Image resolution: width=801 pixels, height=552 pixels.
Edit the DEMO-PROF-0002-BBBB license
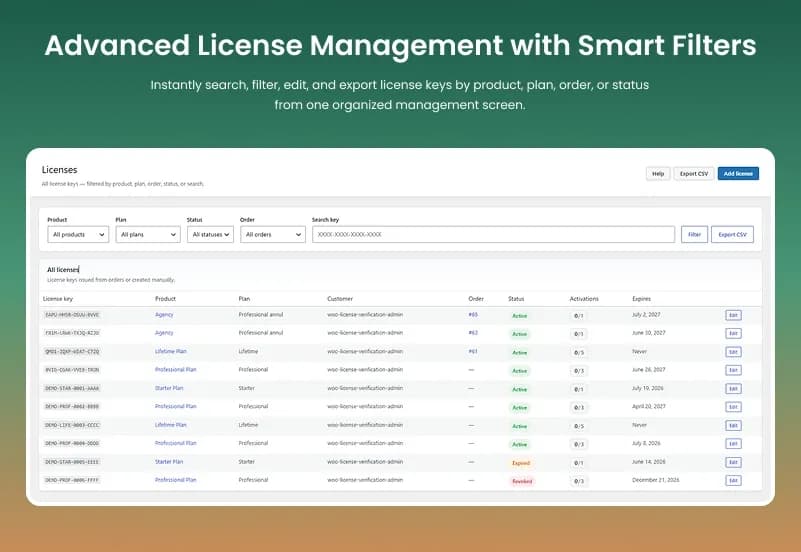(733, 407)
